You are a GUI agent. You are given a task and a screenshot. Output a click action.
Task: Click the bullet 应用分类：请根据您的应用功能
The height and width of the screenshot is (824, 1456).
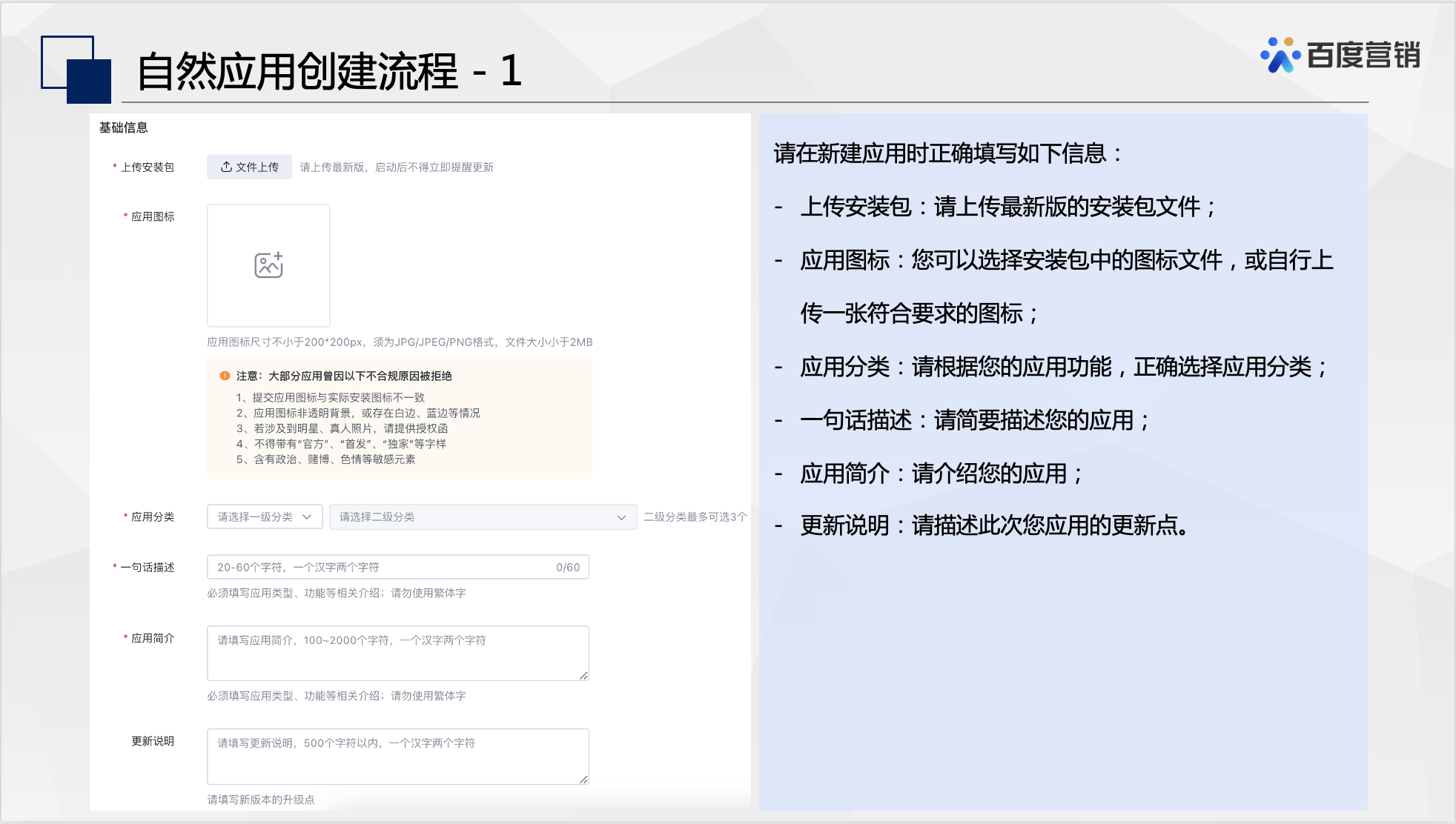click(1065, 367)
